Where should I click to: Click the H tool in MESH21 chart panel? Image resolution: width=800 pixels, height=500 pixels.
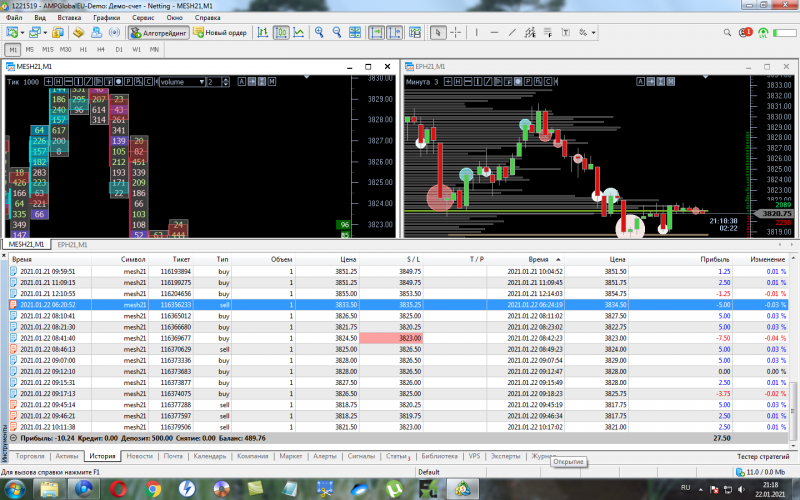click(x=58, y=82)
